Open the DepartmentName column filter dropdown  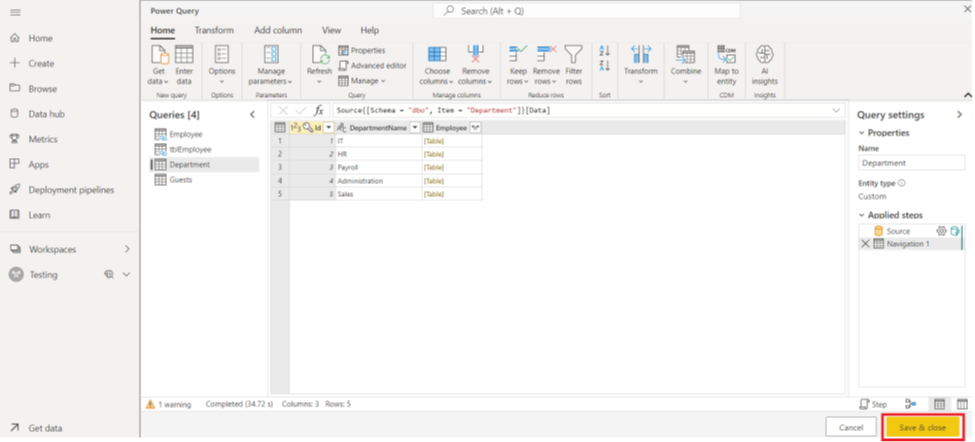coord(415,127)
